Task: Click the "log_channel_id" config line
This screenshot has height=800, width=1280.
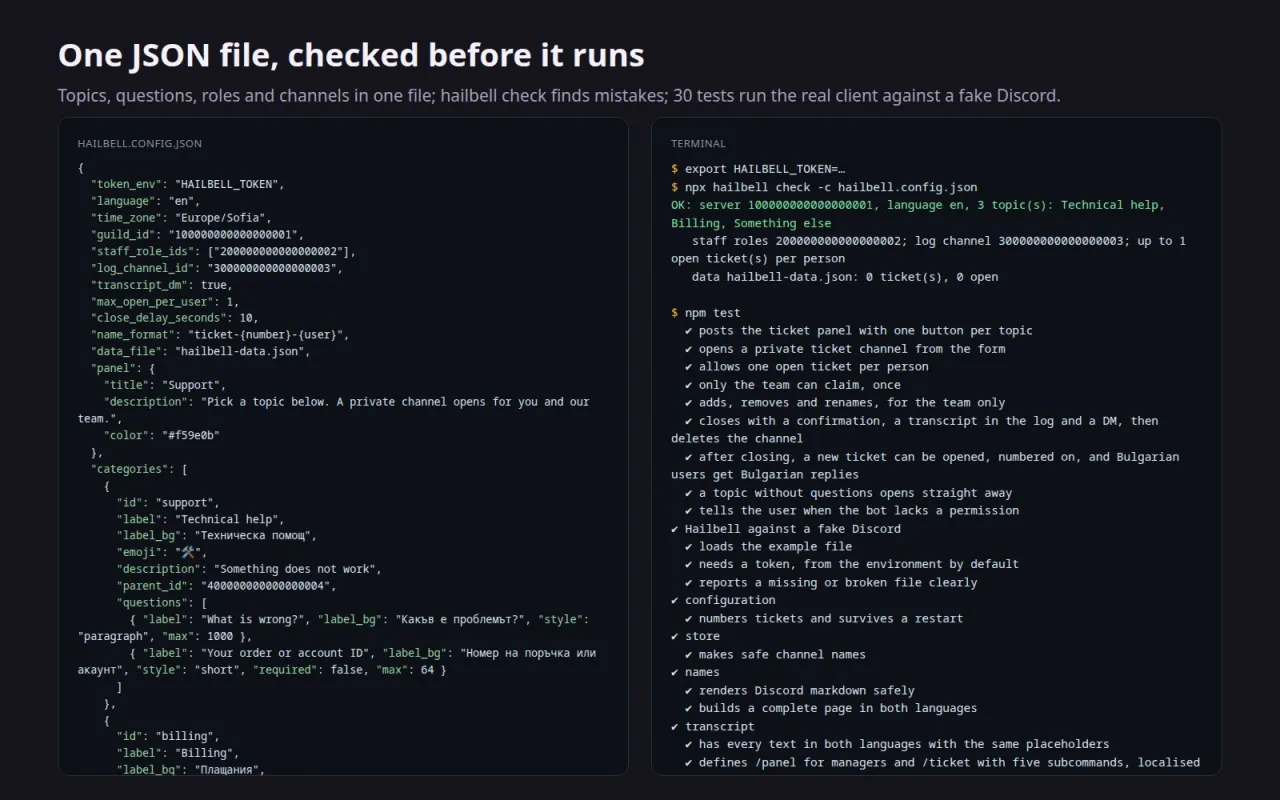Action: point(217,268)
